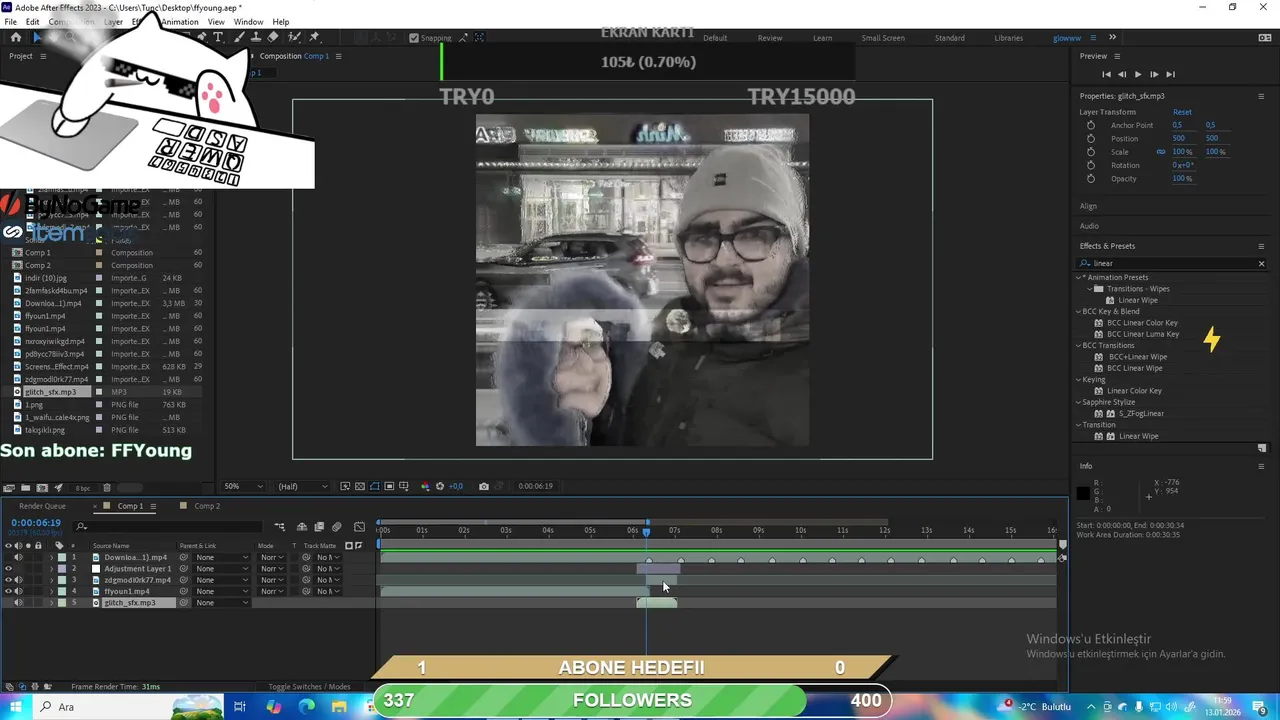Viewport: 1280px width, 720px height.
Task: Open Show Channel color management icon
Action: (425, 486)
